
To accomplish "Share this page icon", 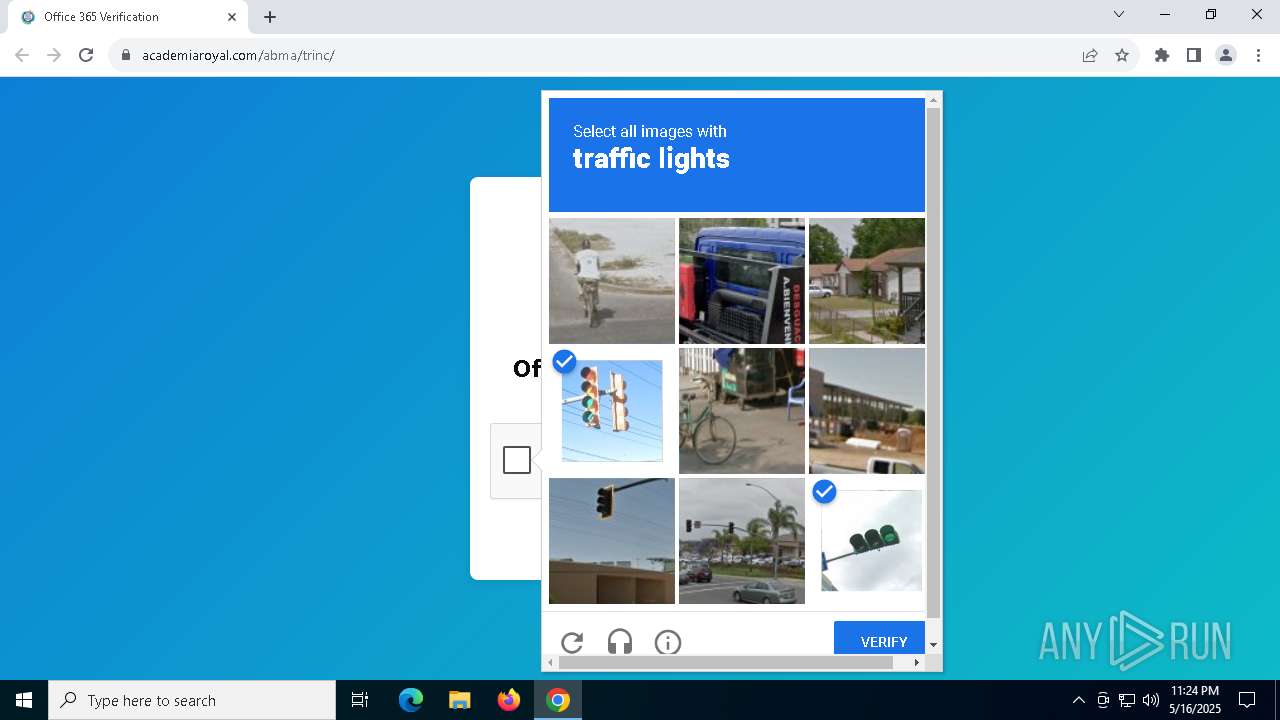I will (x=1090, y=55).
